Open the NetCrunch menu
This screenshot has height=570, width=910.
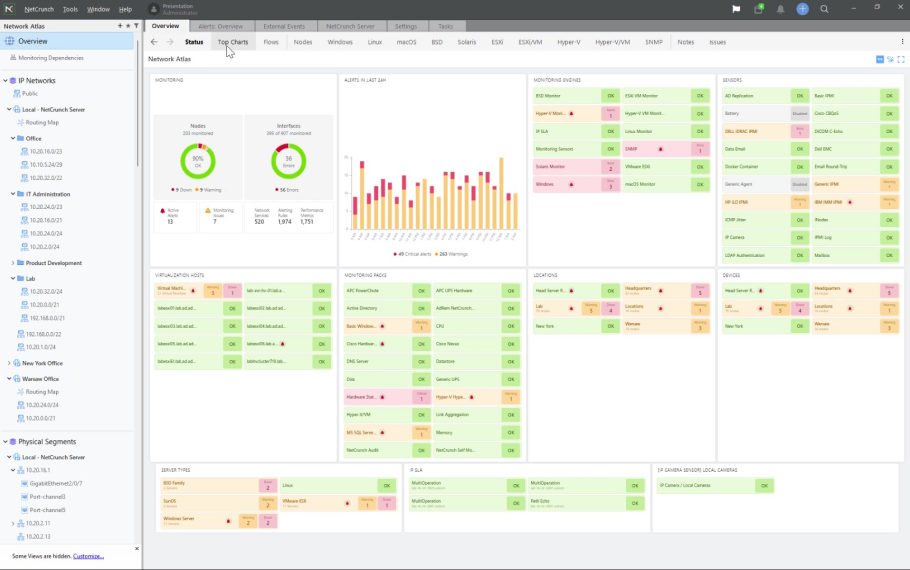(x=39, y=9)
